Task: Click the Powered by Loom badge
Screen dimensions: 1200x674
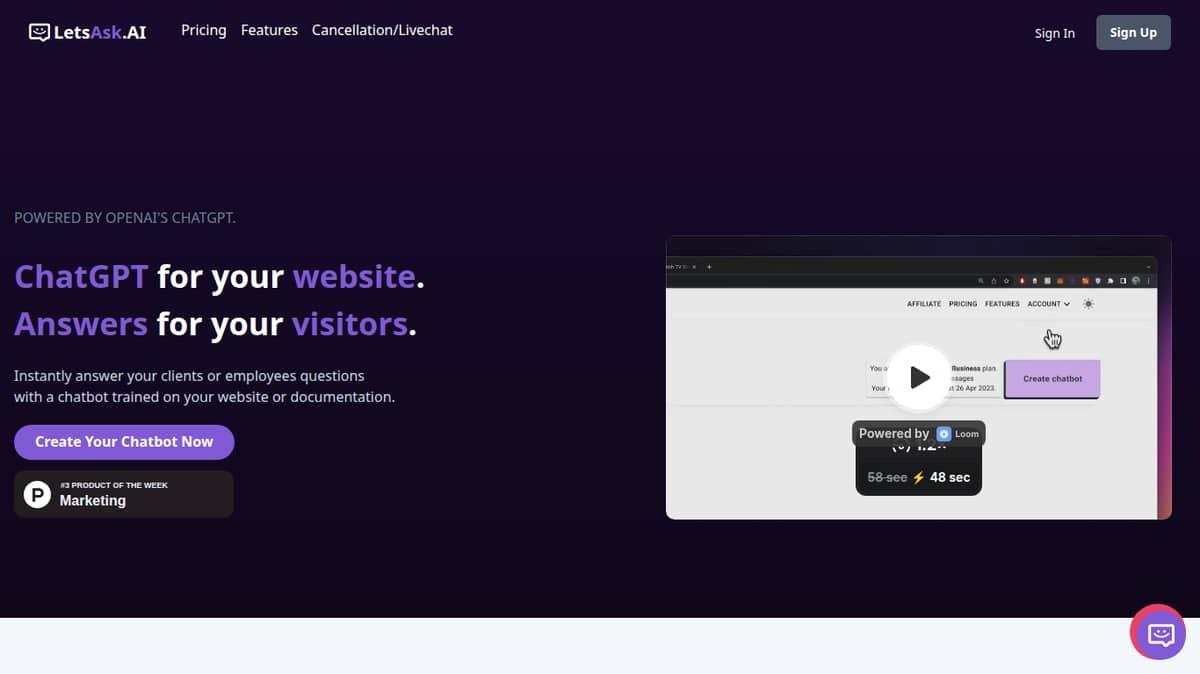Action: (x=919, y=433)
